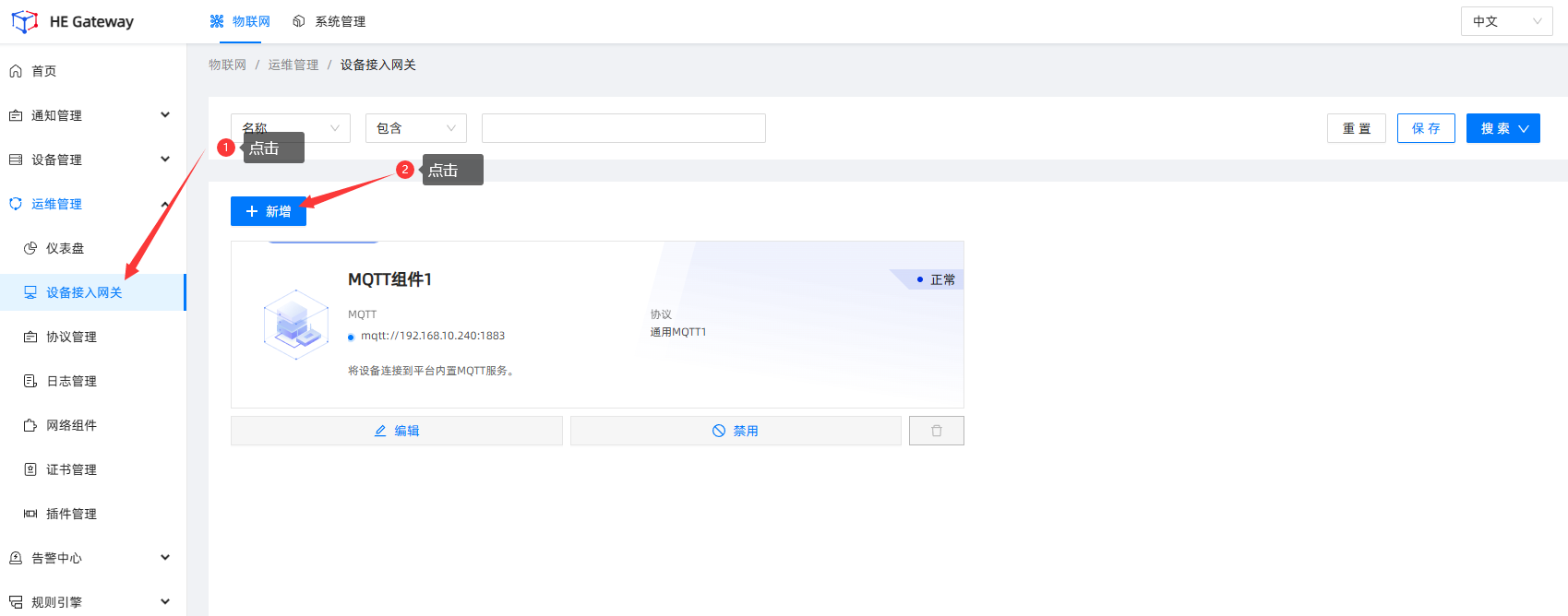Collapse the 运维管理 menu chevron
This screenshot has width=1568, height=616.
click(x=165, y=204)
